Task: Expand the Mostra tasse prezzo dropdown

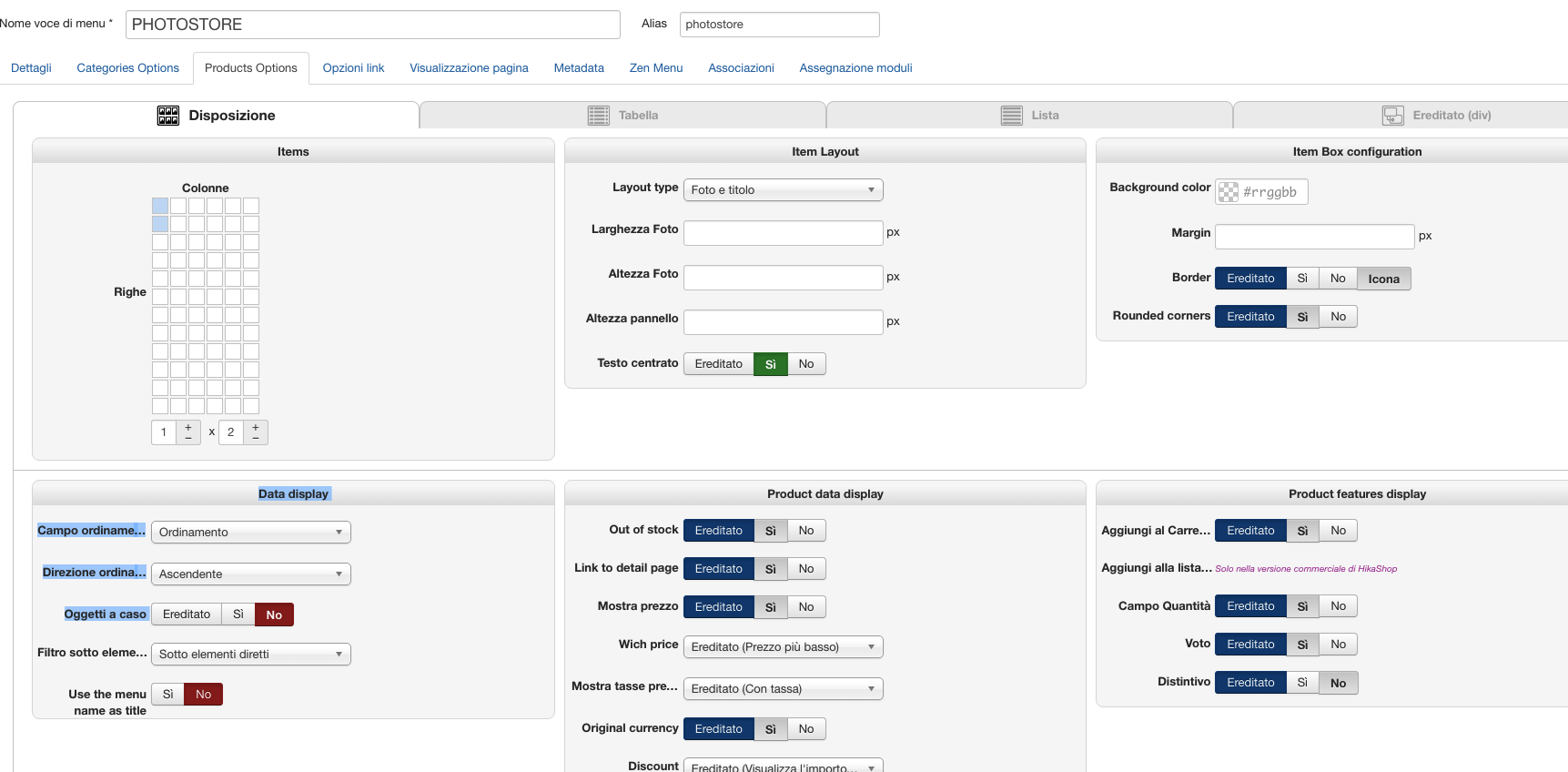Action: tap(784, 689)
